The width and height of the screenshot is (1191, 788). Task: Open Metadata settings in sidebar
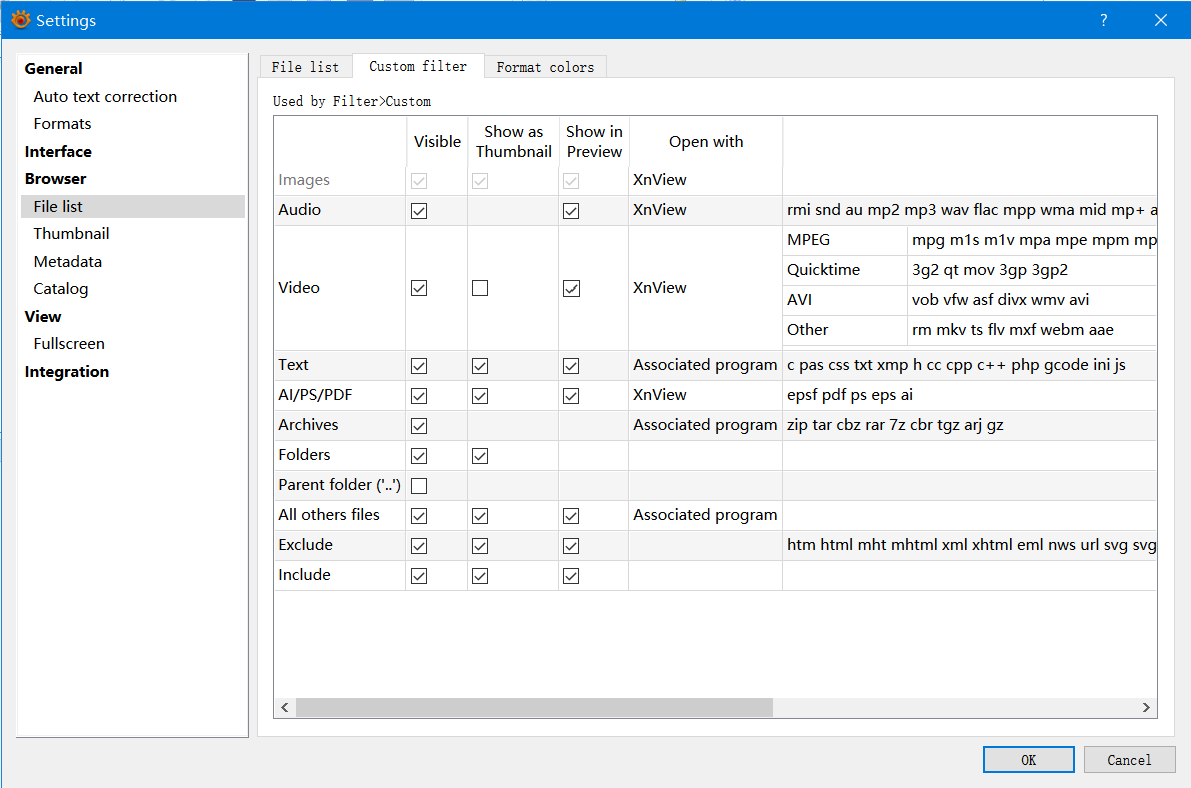click(68, 262)
